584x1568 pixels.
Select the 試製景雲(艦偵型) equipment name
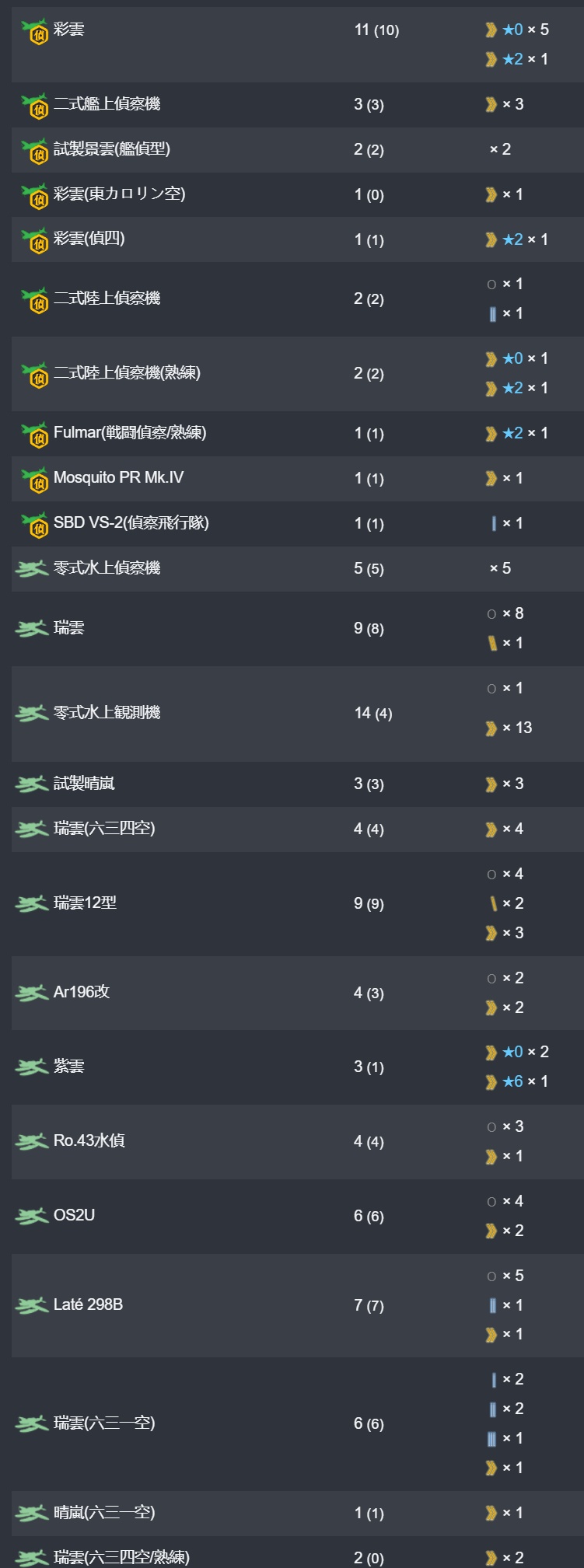pyautogui.click(x=111, y=148)
